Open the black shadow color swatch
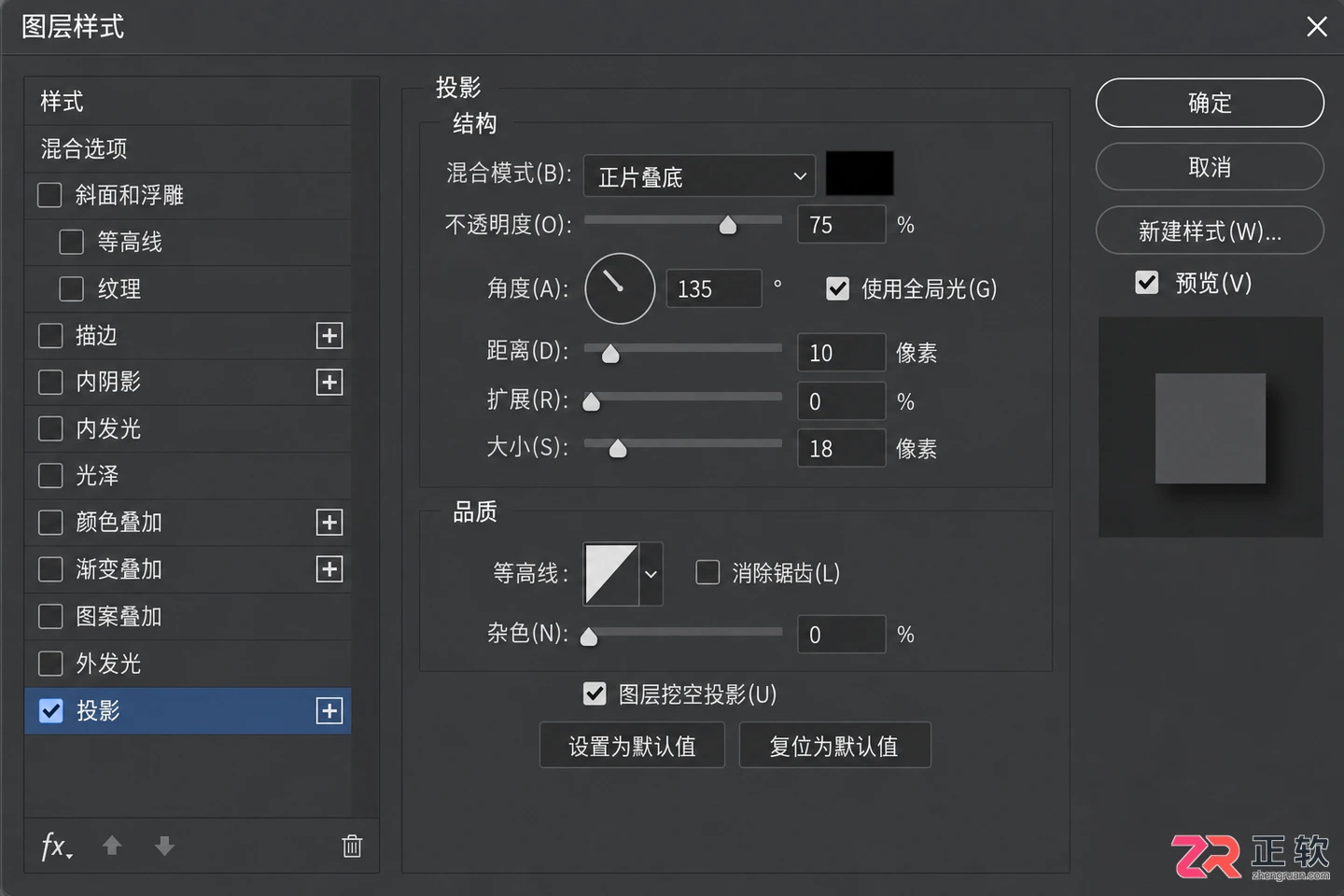The height and width of the screenshot is (896, 1344). [860, 174]
